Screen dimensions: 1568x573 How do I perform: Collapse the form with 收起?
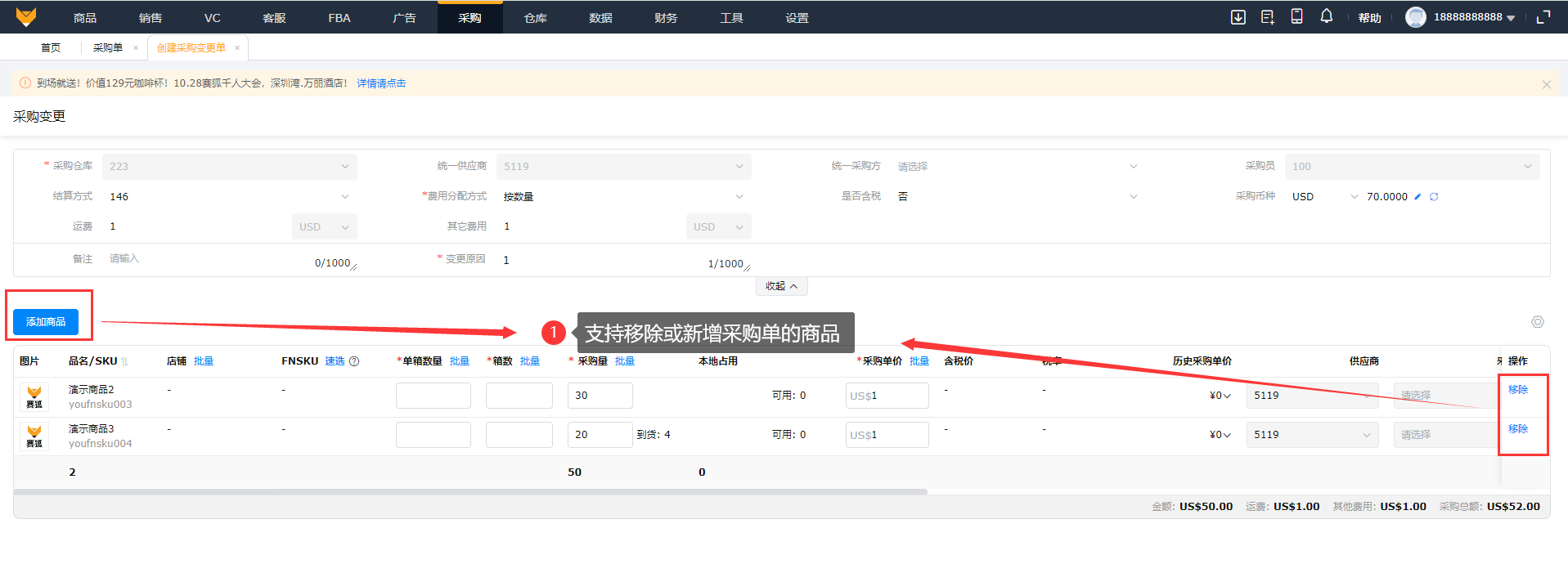pos(781,286)
